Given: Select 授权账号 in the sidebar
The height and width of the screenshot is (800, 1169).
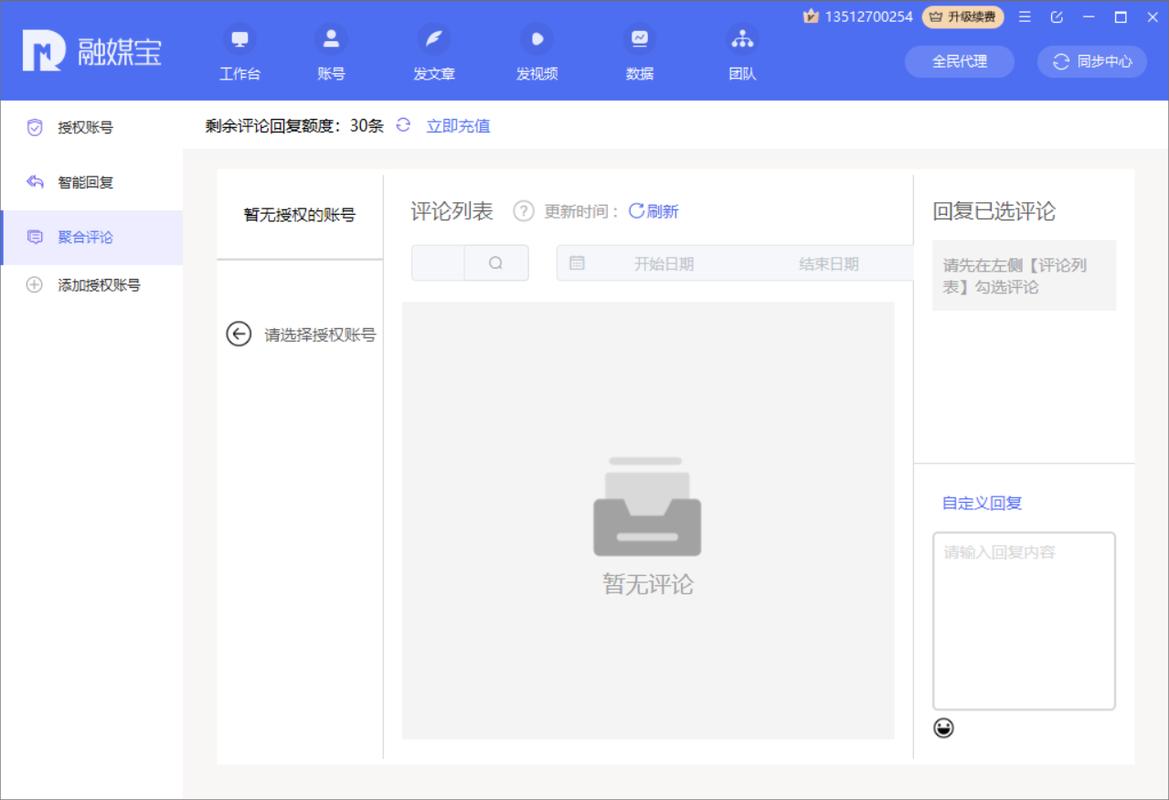Looking at the screenshot, I should point(92,127).
